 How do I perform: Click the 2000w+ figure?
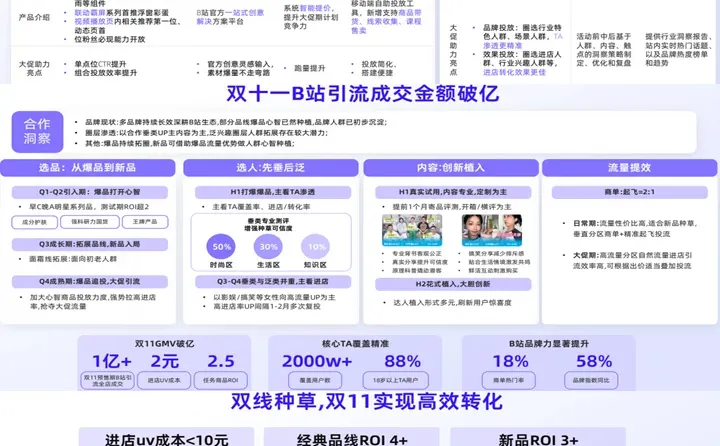click(x=317, y=361)
